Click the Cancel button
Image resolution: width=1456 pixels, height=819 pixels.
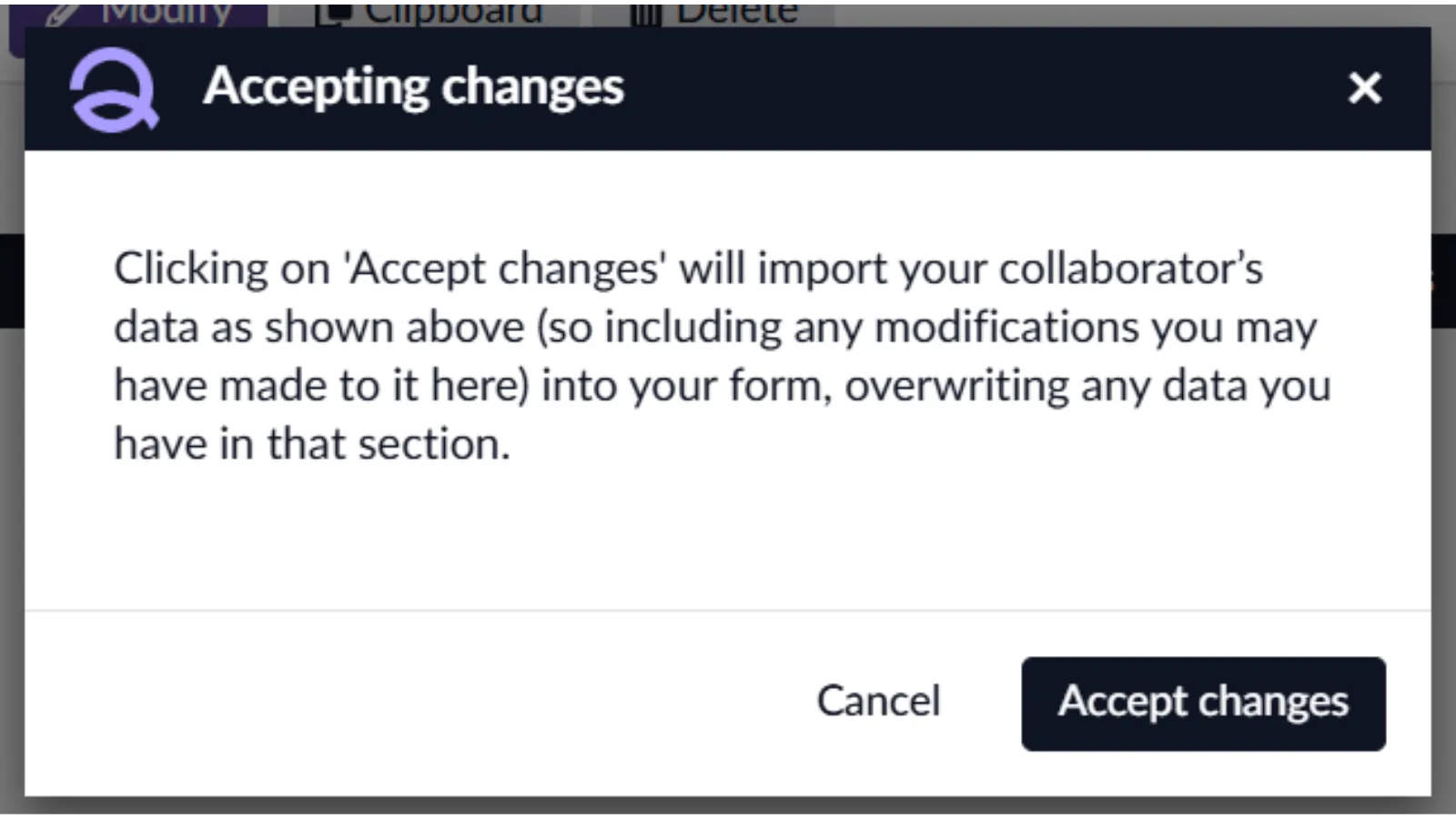[878, 702]
